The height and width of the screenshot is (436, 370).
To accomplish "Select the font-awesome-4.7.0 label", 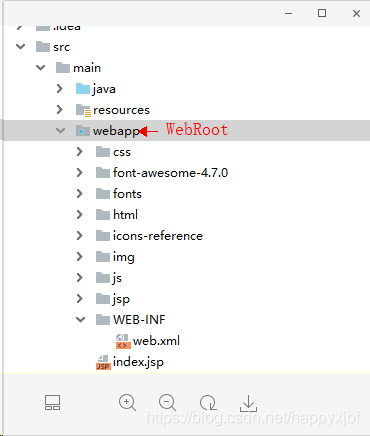I will pyautogui.click(x=170, y=173).
